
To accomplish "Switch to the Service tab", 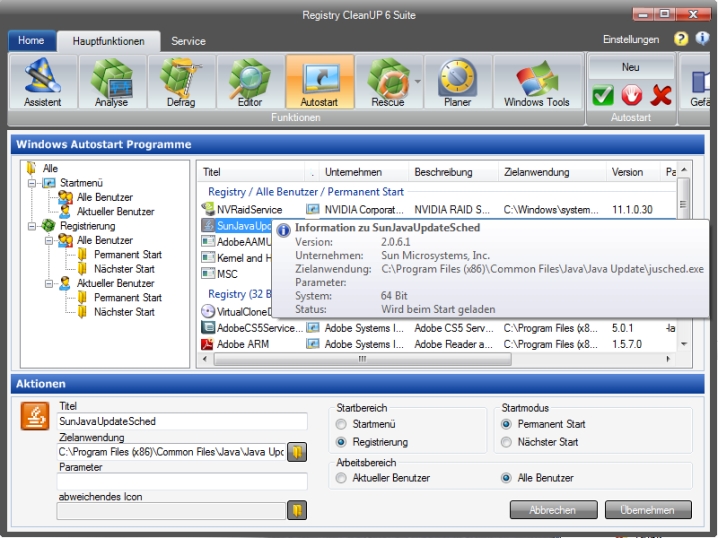I will coord(188,41).
